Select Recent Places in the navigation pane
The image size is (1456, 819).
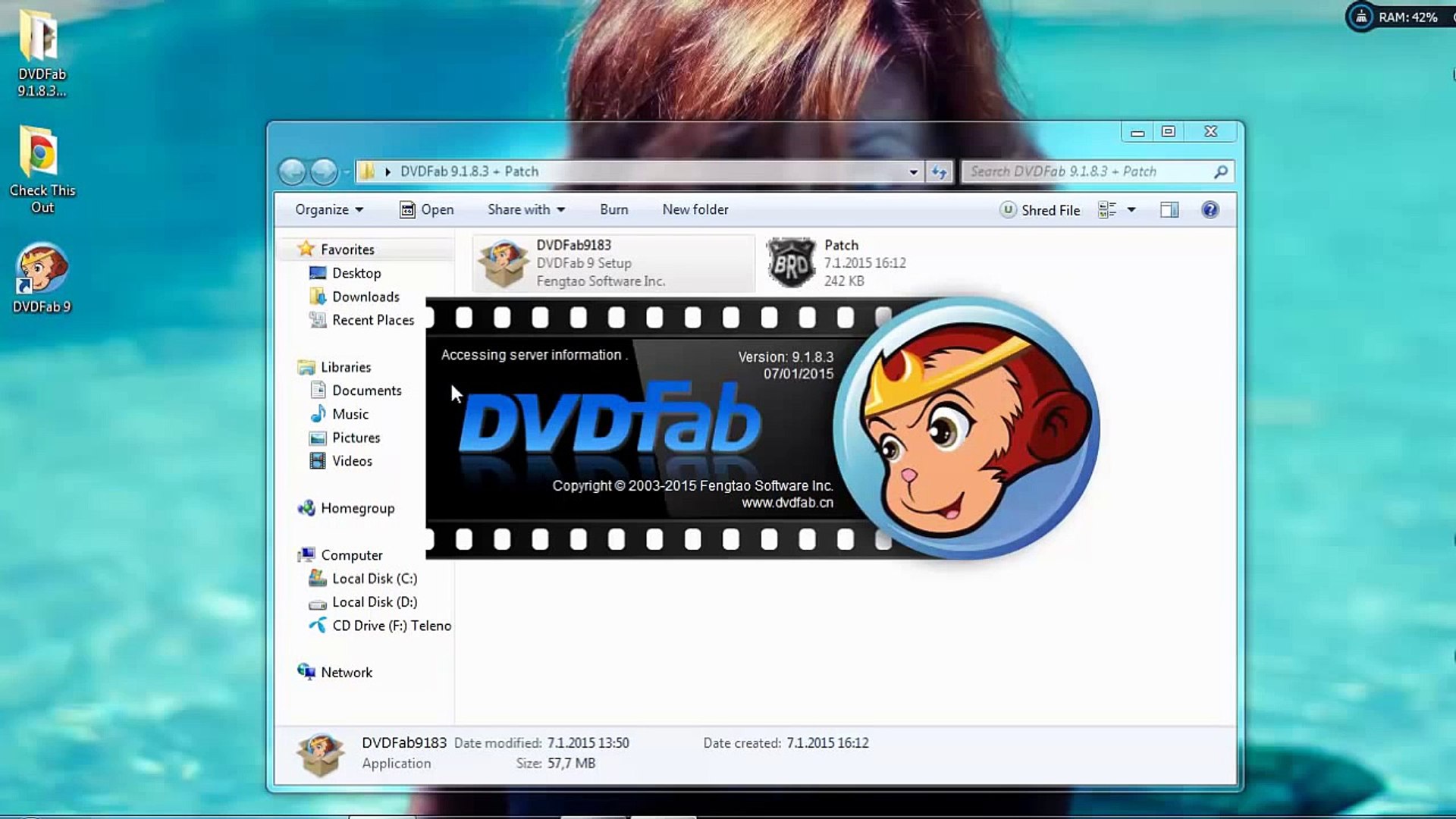373,320
